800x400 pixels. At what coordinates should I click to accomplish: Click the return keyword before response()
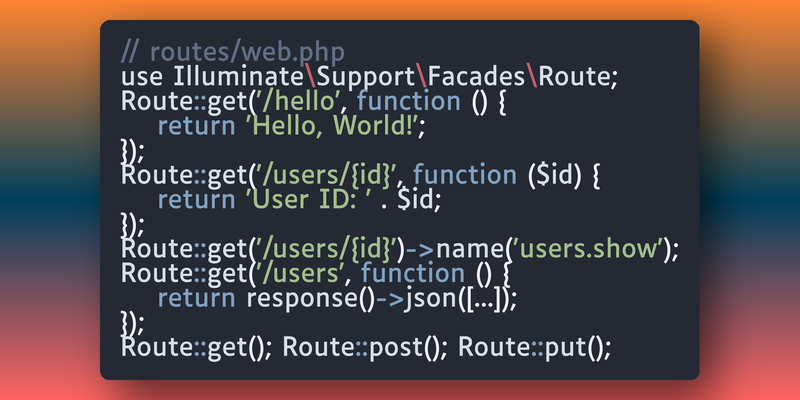pos(196,297)
